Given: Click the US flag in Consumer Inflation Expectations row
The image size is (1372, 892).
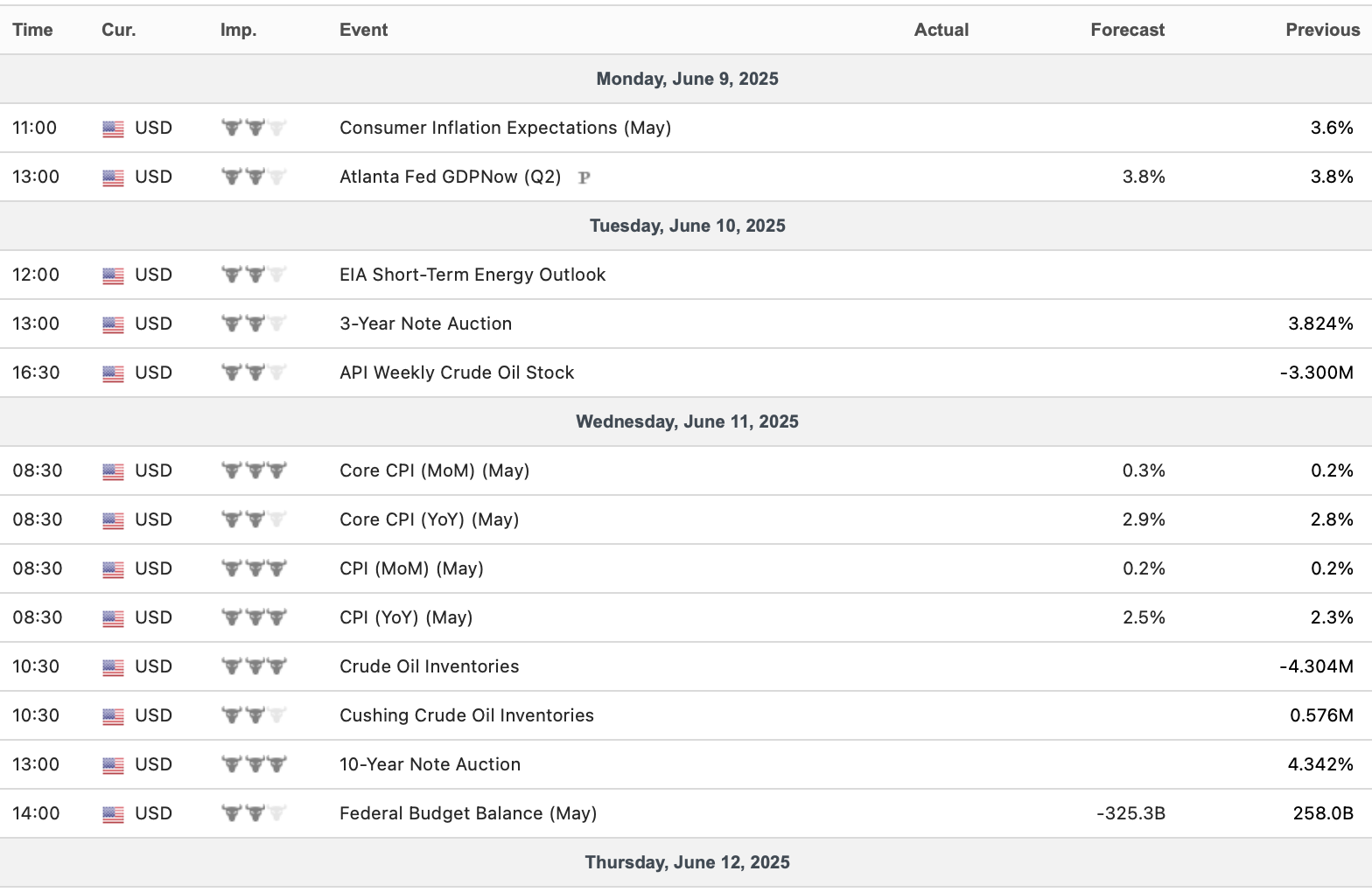Looking at the screenshot, I should point(113,129).
